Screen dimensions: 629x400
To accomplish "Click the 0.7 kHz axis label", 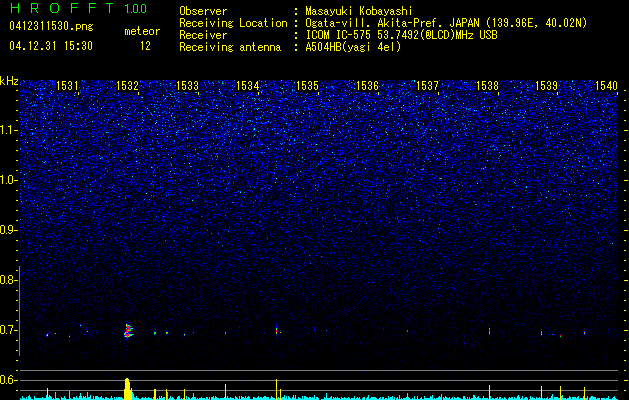I will pos(7,330).
